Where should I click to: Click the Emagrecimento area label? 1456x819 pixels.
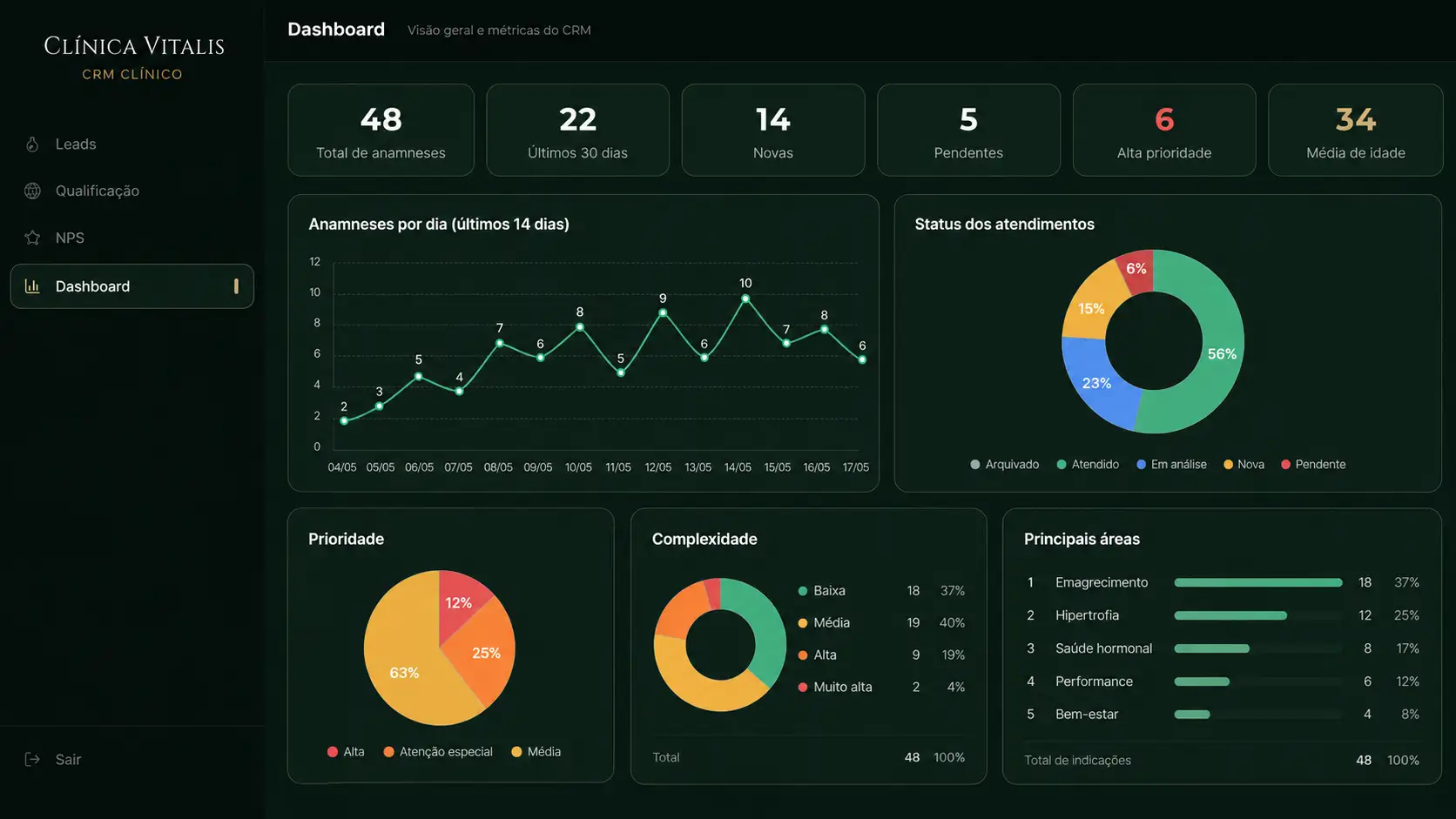[1102, 582]
